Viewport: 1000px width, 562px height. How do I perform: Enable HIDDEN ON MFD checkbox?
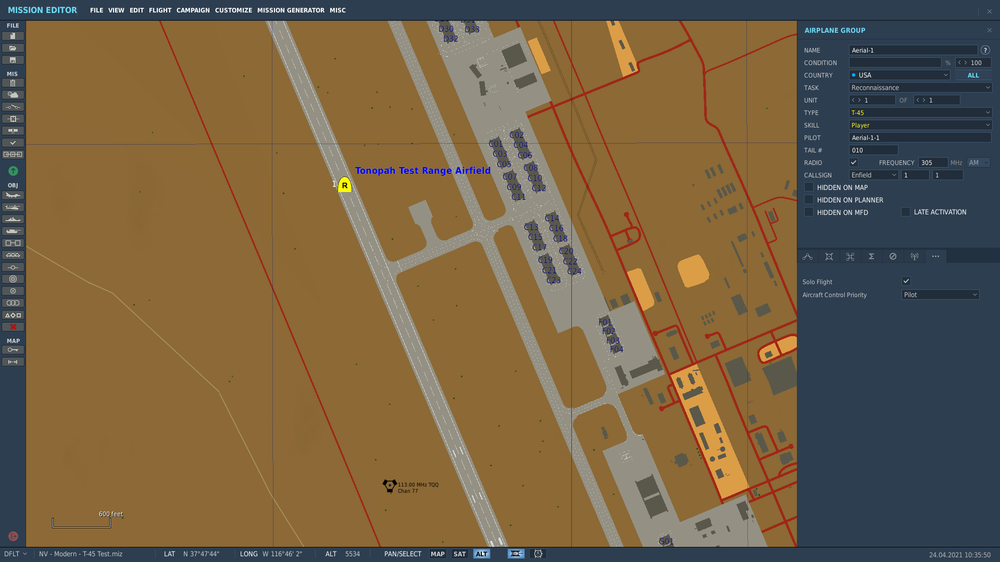tap(809, 212)
